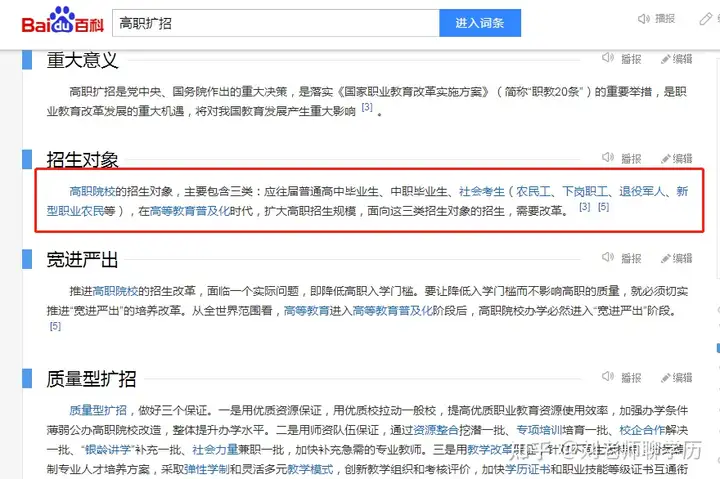
Task: Open the 质量型扩招 link in the paragraph text
Action: 98,410
